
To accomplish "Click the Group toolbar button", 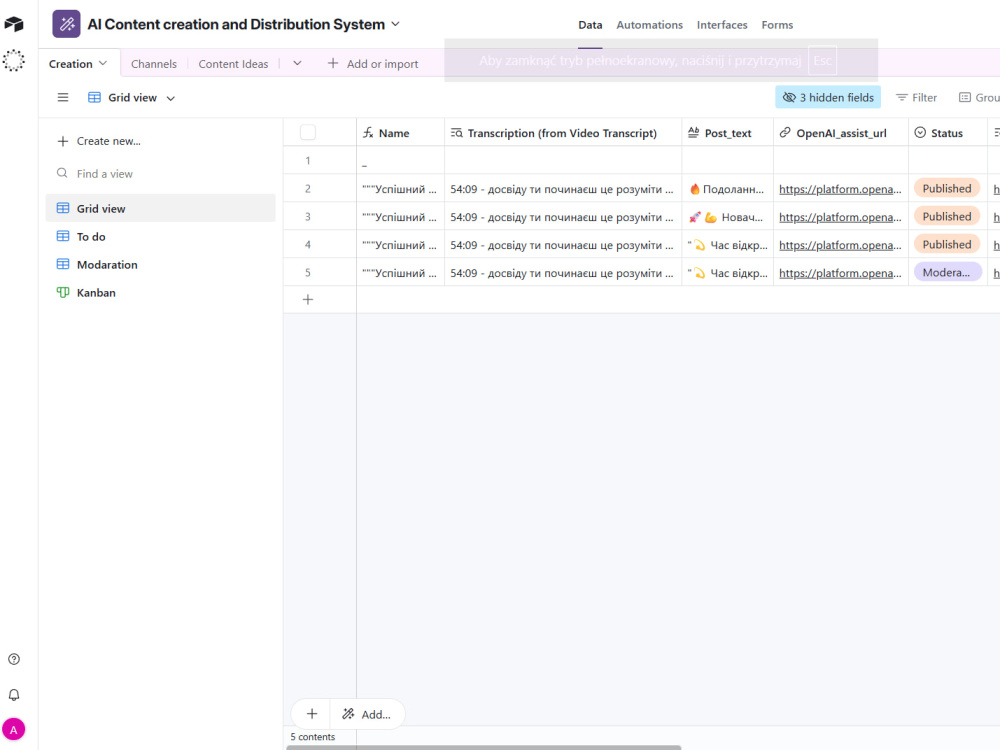I will coord(979,98).
